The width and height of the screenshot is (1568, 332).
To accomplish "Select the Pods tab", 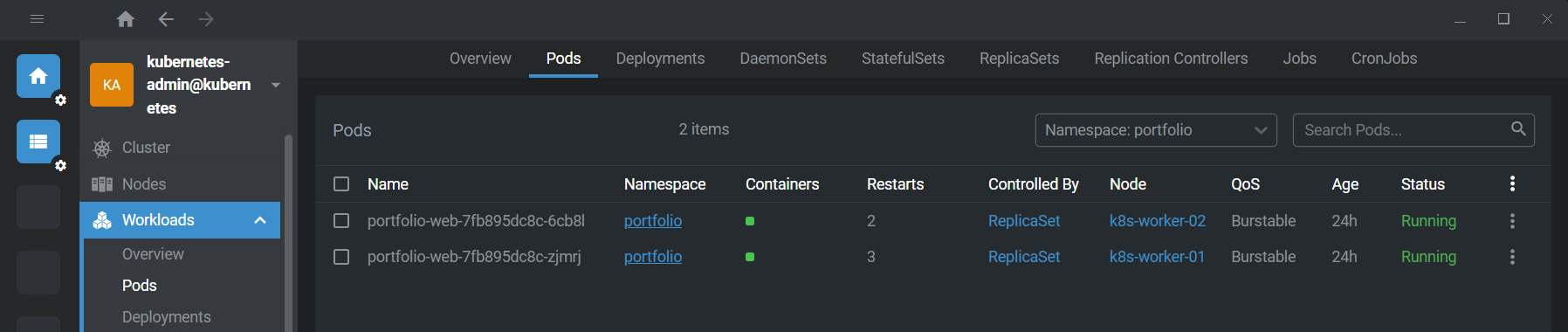I will pyautogui.click(x=563, y=59).
